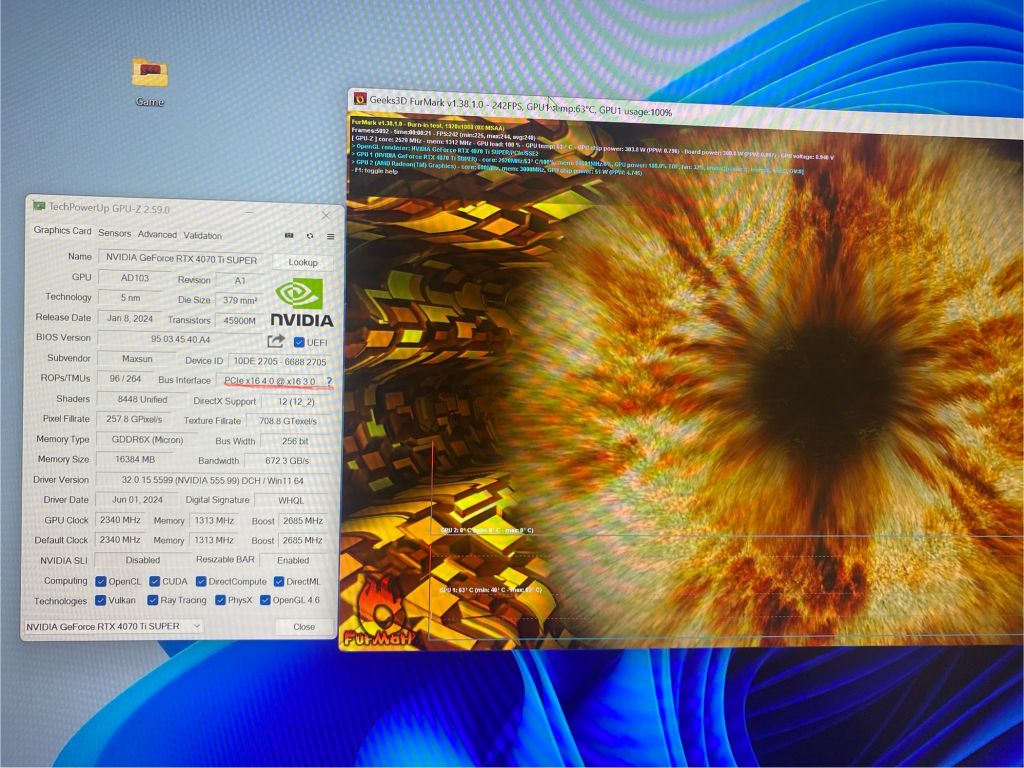Click the Lookup button
The width and height of the screenshot is (1024, 768).
303,262
